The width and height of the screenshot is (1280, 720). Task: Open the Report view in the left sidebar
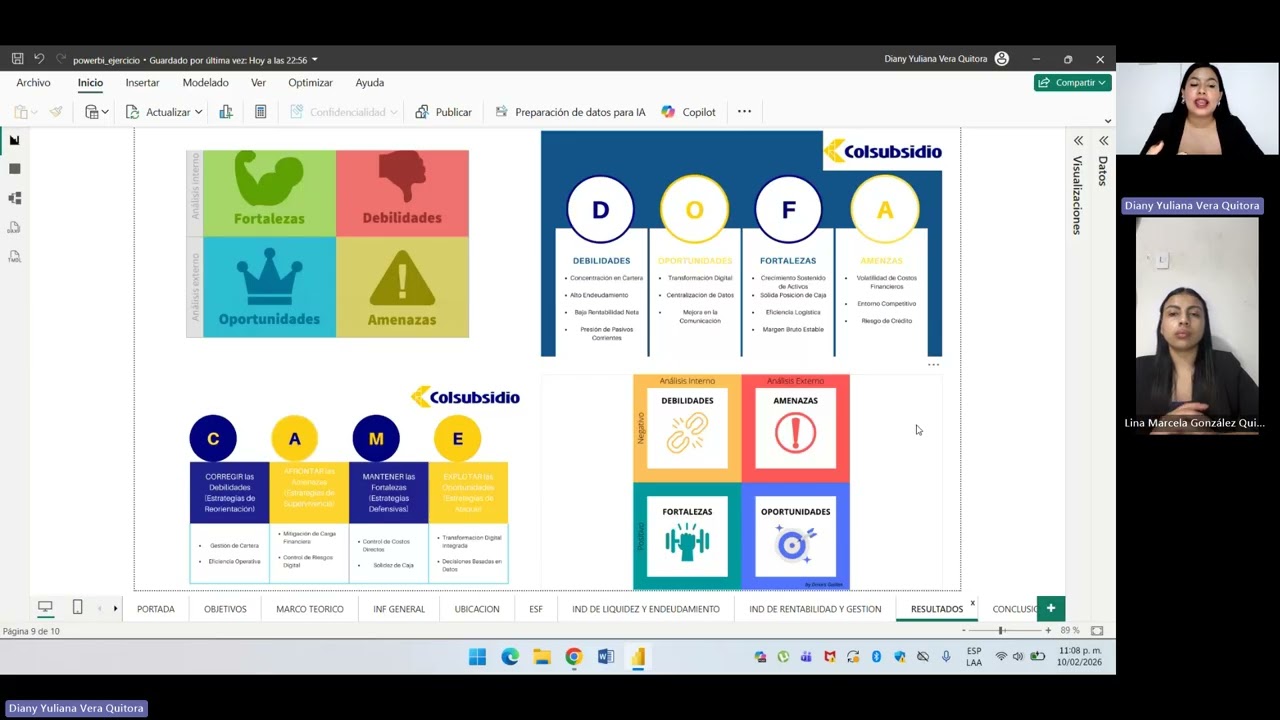point(14,140)
